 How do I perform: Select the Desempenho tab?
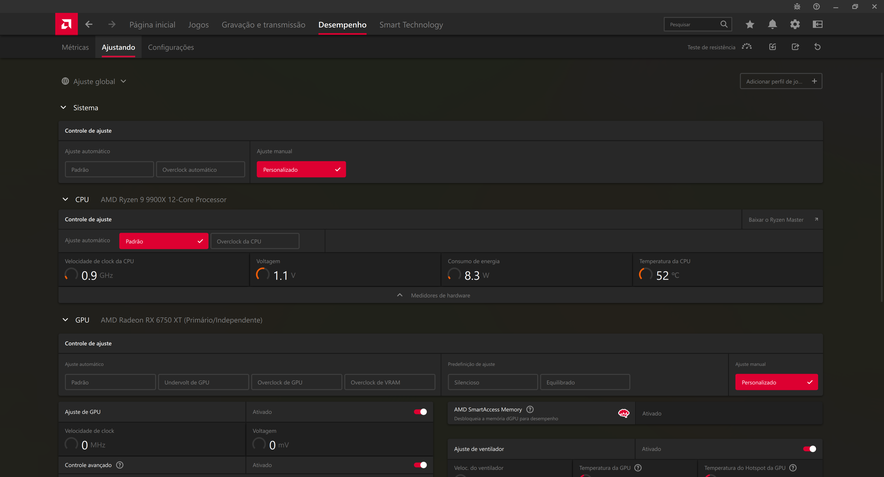(x=342, y=24)
